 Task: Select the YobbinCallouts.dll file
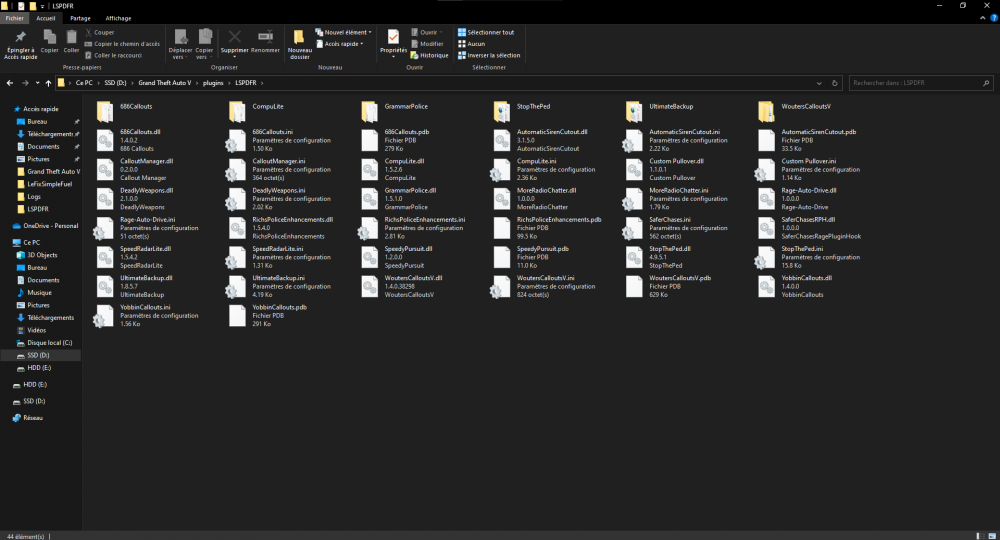pos(795,286)
